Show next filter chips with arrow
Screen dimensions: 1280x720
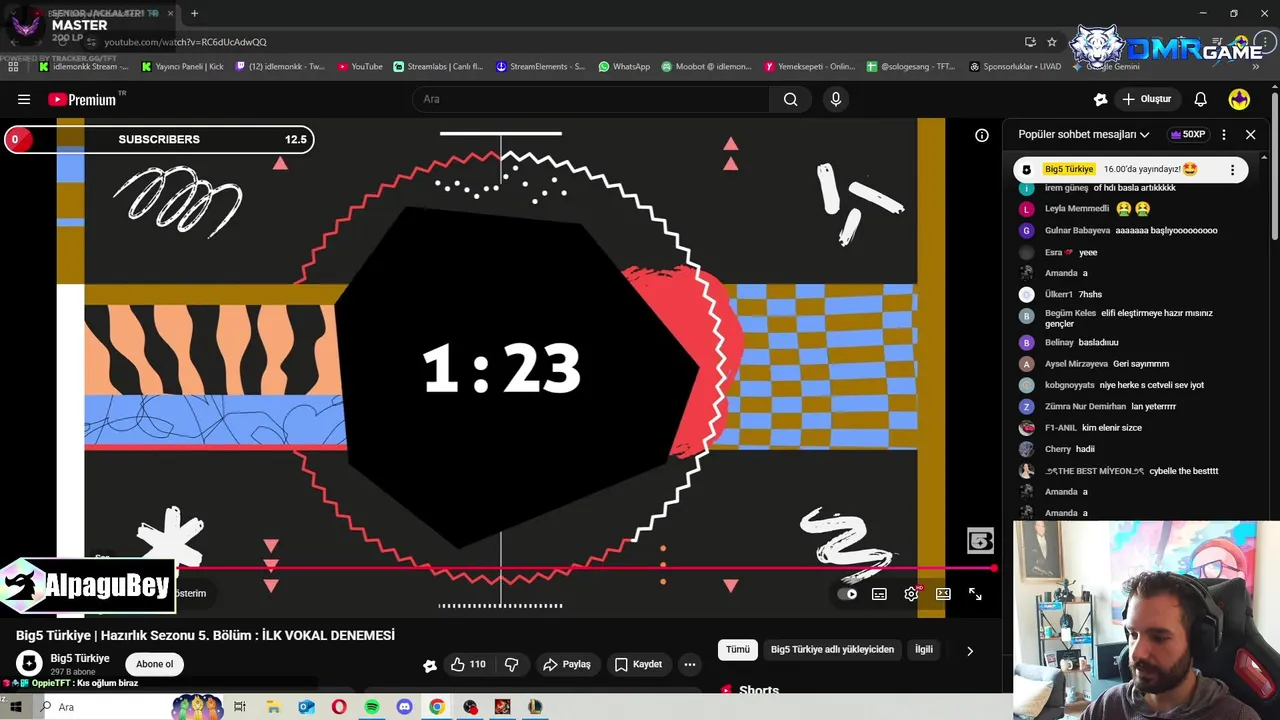coord(969,651)
